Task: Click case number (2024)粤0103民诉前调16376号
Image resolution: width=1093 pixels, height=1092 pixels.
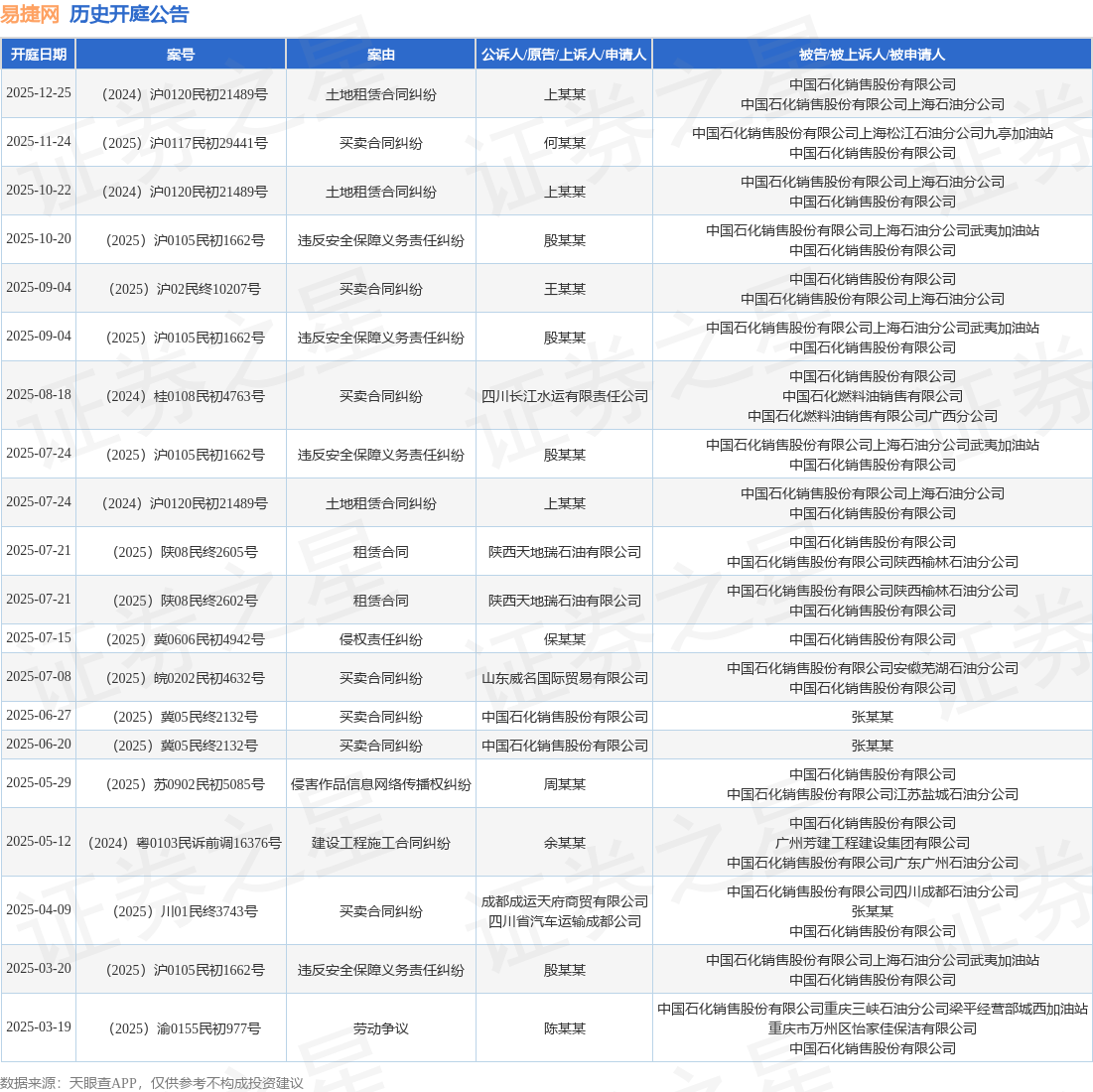Action: pyautogui.click(x=184, y=843)
